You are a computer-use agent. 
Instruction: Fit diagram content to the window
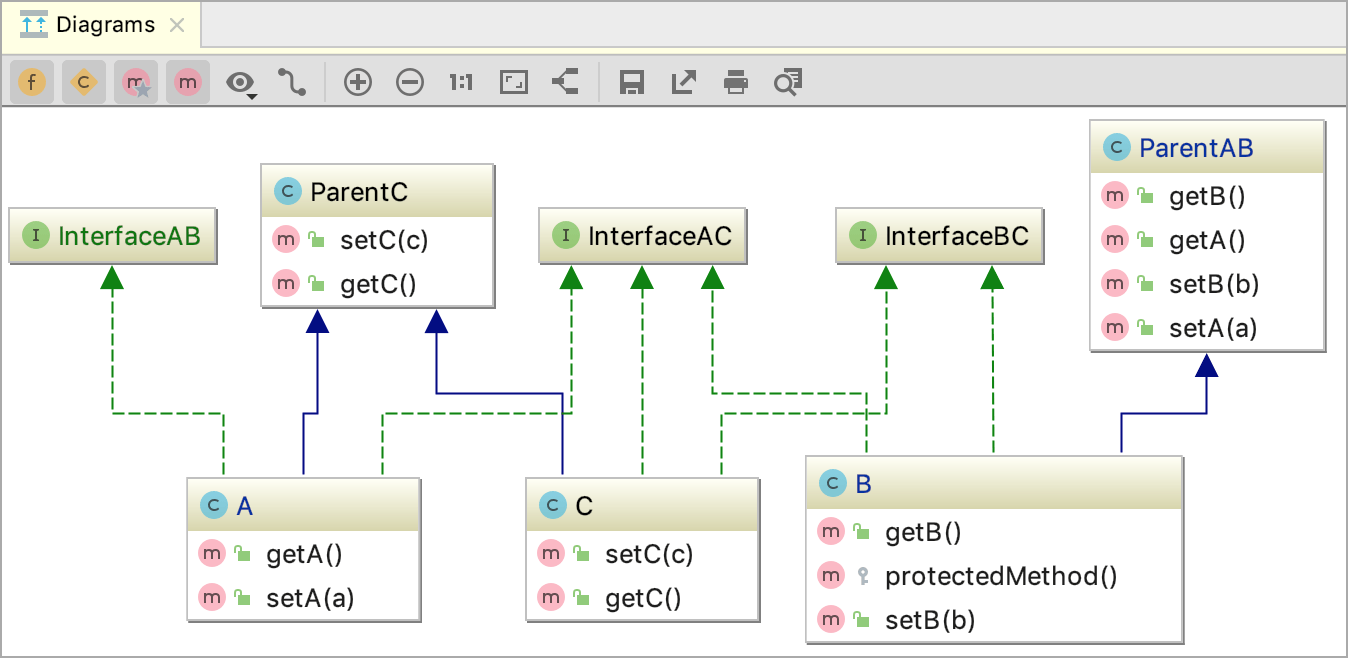click(513, 82)
